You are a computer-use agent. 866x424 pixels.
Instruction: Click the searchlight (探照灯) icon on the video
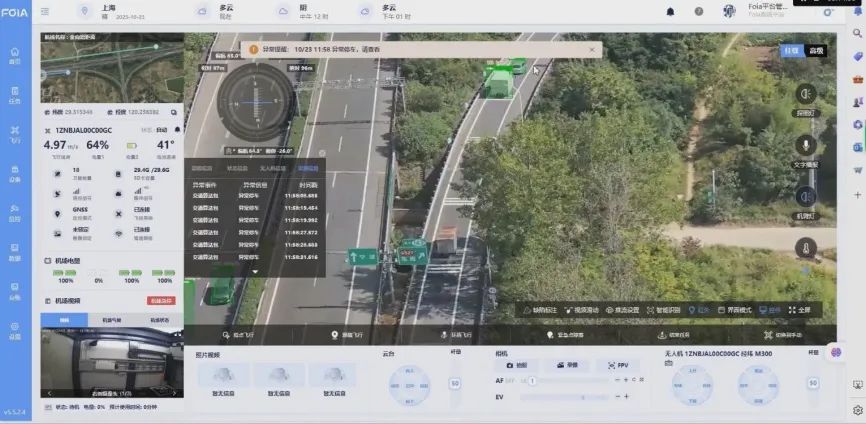[x=805, y=93]
